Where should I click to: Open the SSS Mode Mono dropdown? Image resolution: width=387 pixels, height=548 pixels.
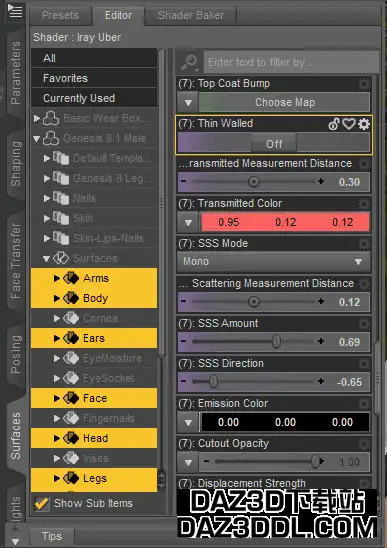(x=274, y=261)
